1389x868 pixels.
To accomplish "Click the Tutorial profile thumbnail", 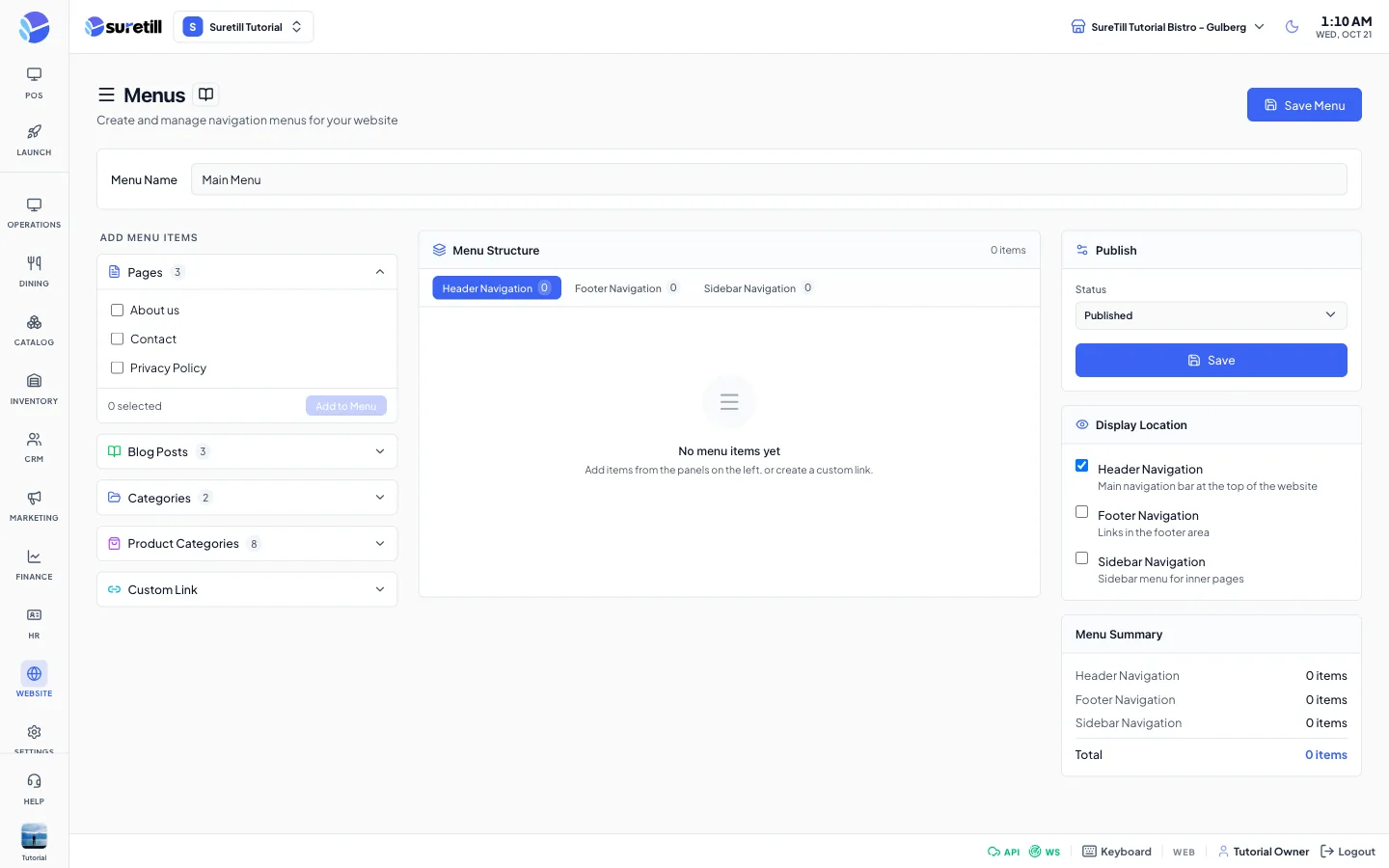I will click(34, 836).
